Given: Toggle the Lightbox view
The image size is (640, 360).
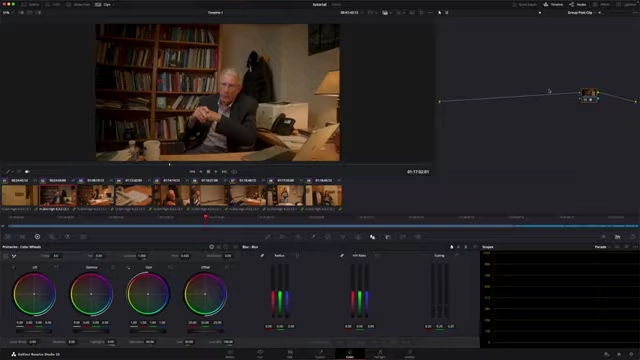Looking at the screenshot, I should [627, 4].
